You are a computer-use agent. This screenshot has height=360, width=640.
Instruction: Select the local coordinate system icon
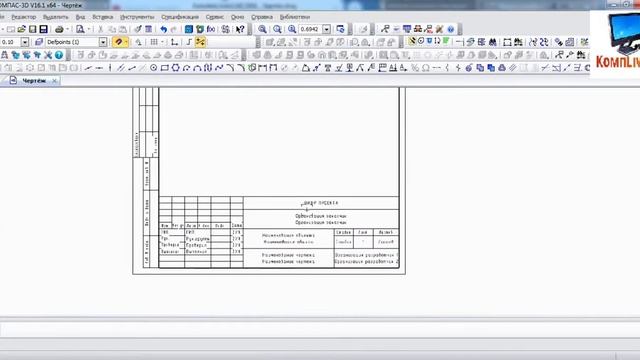pos(174,42)
